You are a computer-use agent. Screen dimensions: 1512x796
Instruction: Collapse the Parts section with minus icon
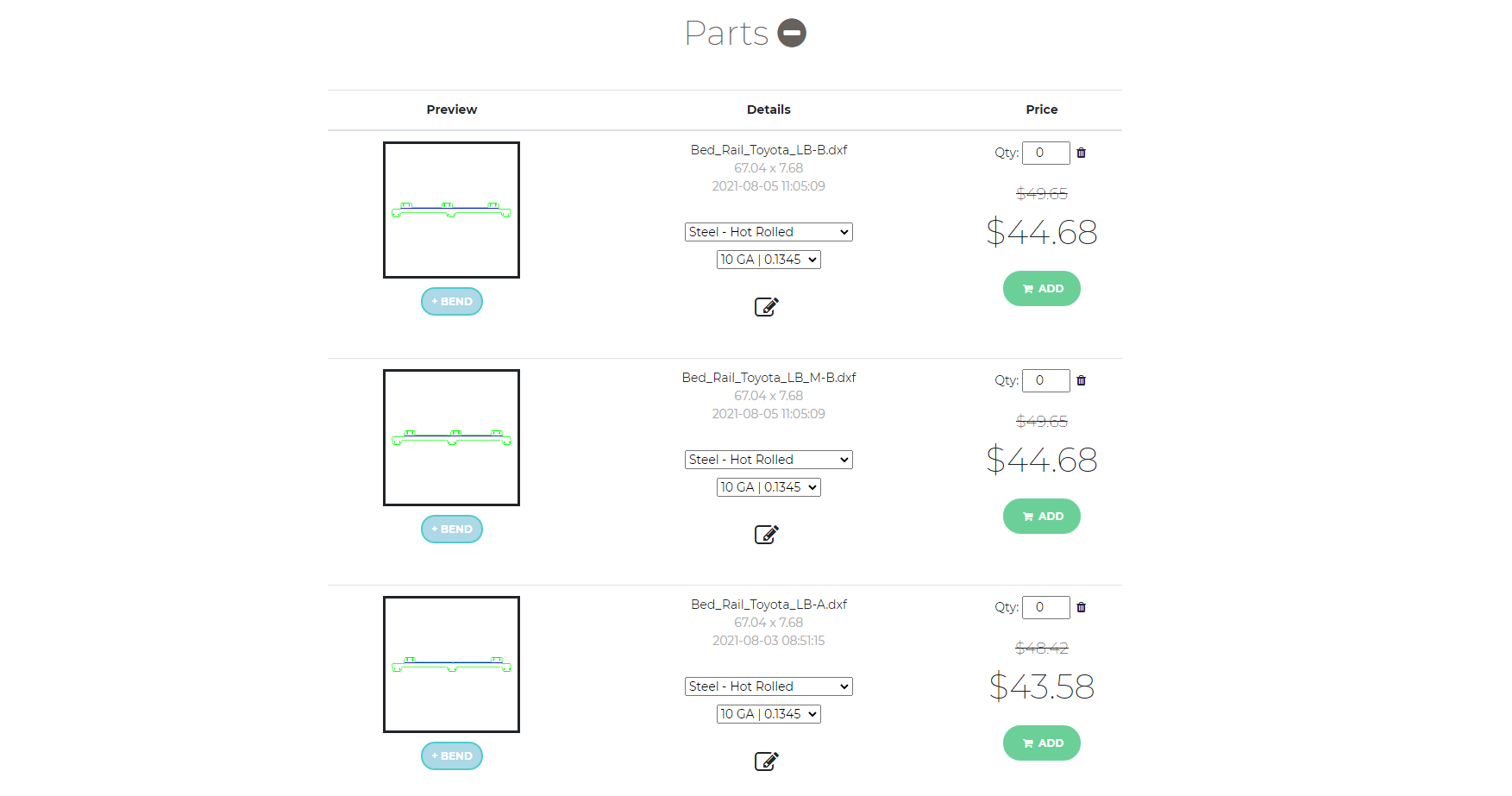(791, 34)
